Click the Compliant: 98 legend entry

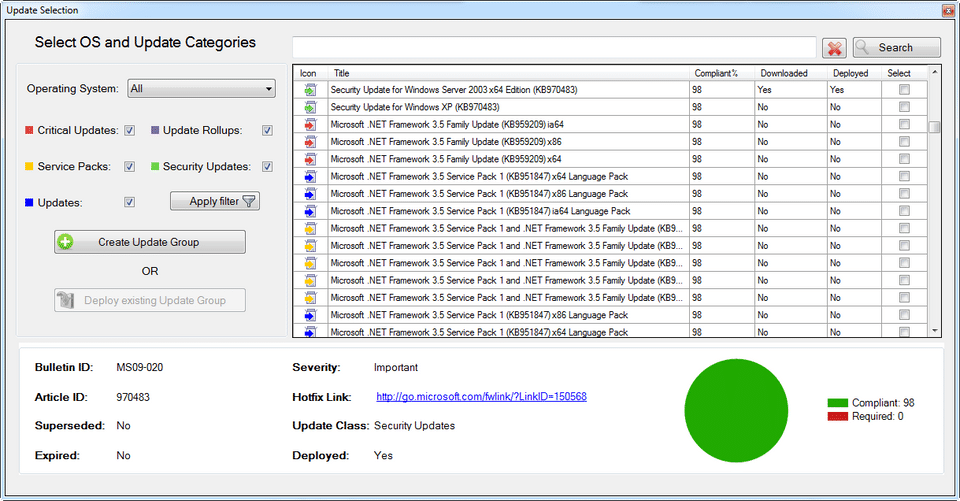tap(871, 402)
